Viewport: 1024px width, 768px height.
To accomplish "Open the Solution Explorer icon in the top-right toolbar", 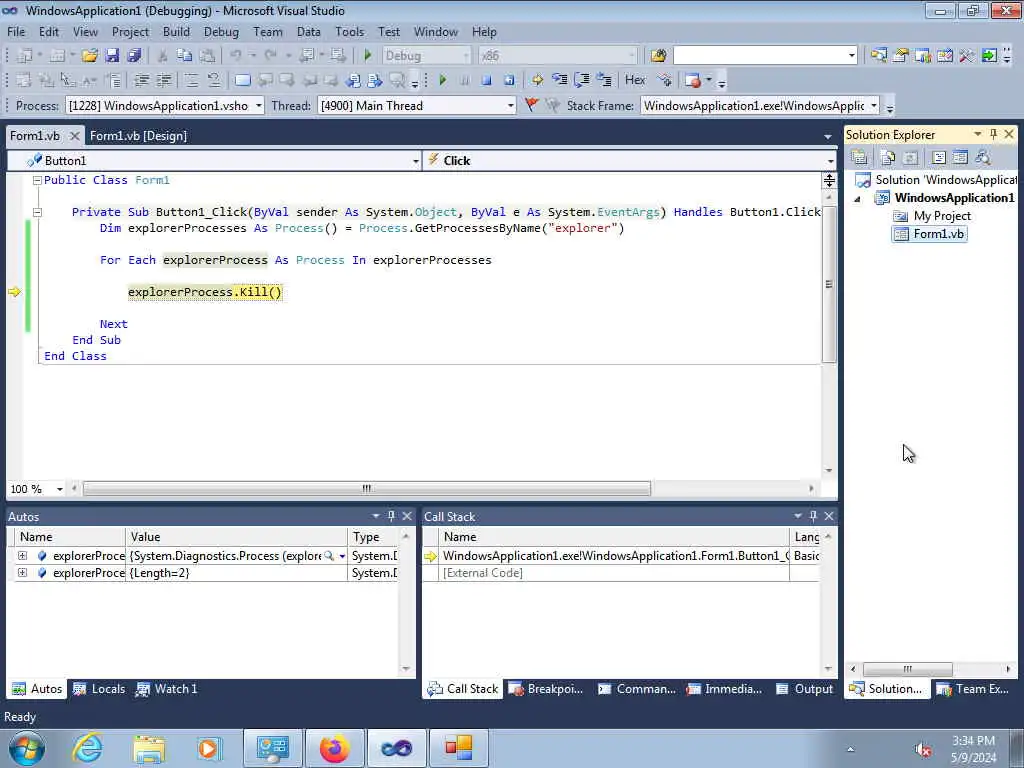I will pos(879,56).
